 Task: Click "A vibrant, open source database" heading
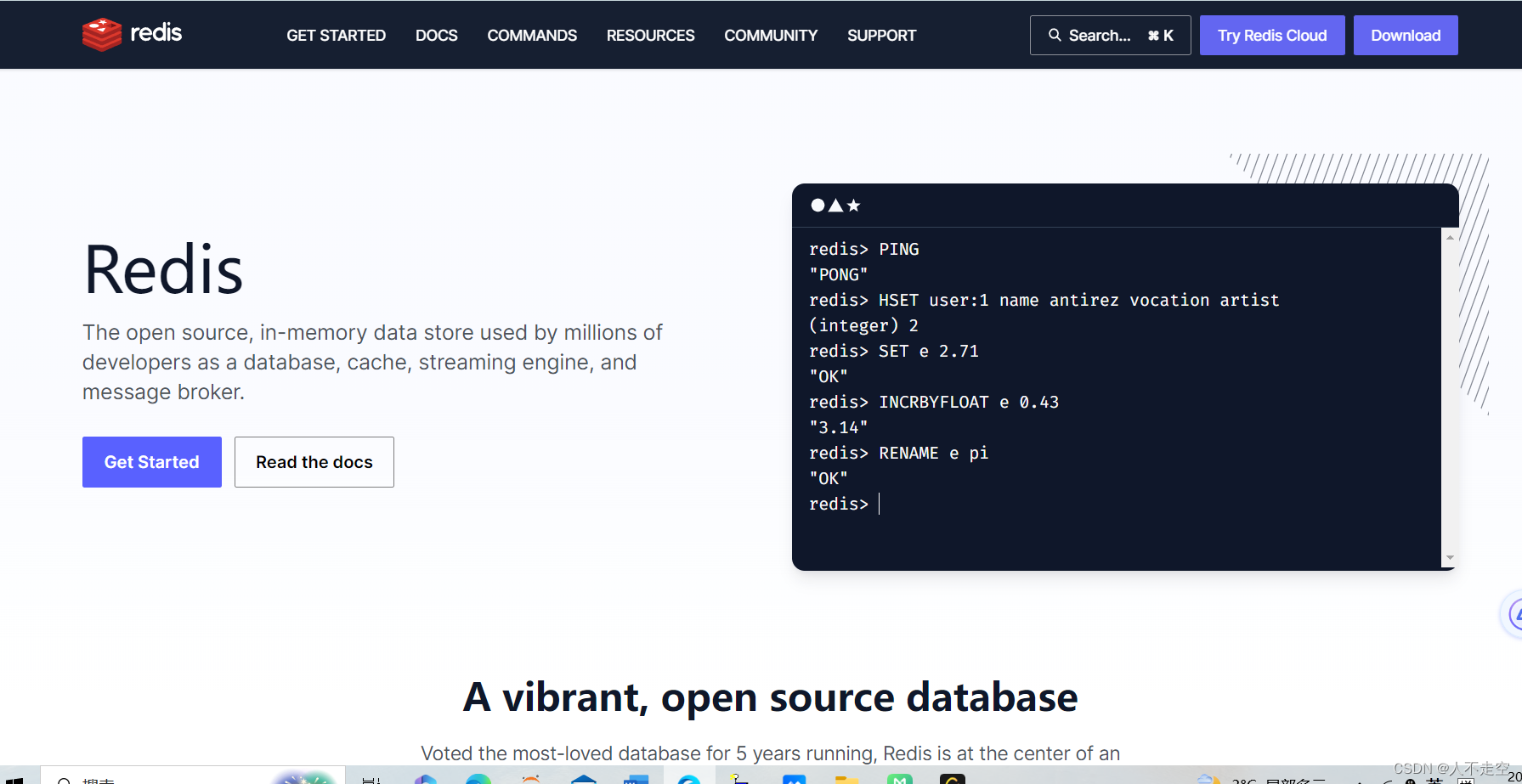coord(770,697)
